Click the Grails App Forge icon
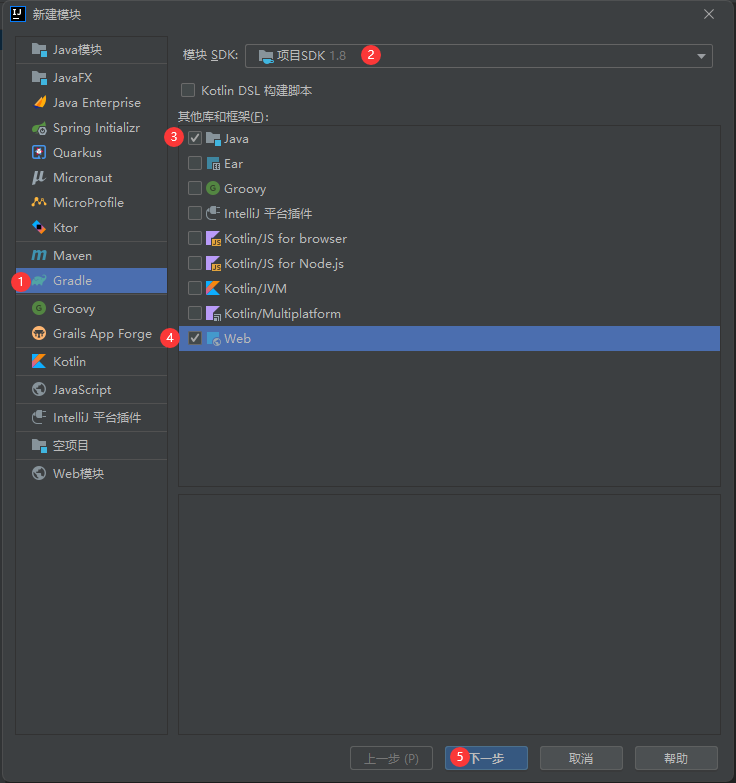This screenshot has width=736, height=783. [x=39, y=333]
